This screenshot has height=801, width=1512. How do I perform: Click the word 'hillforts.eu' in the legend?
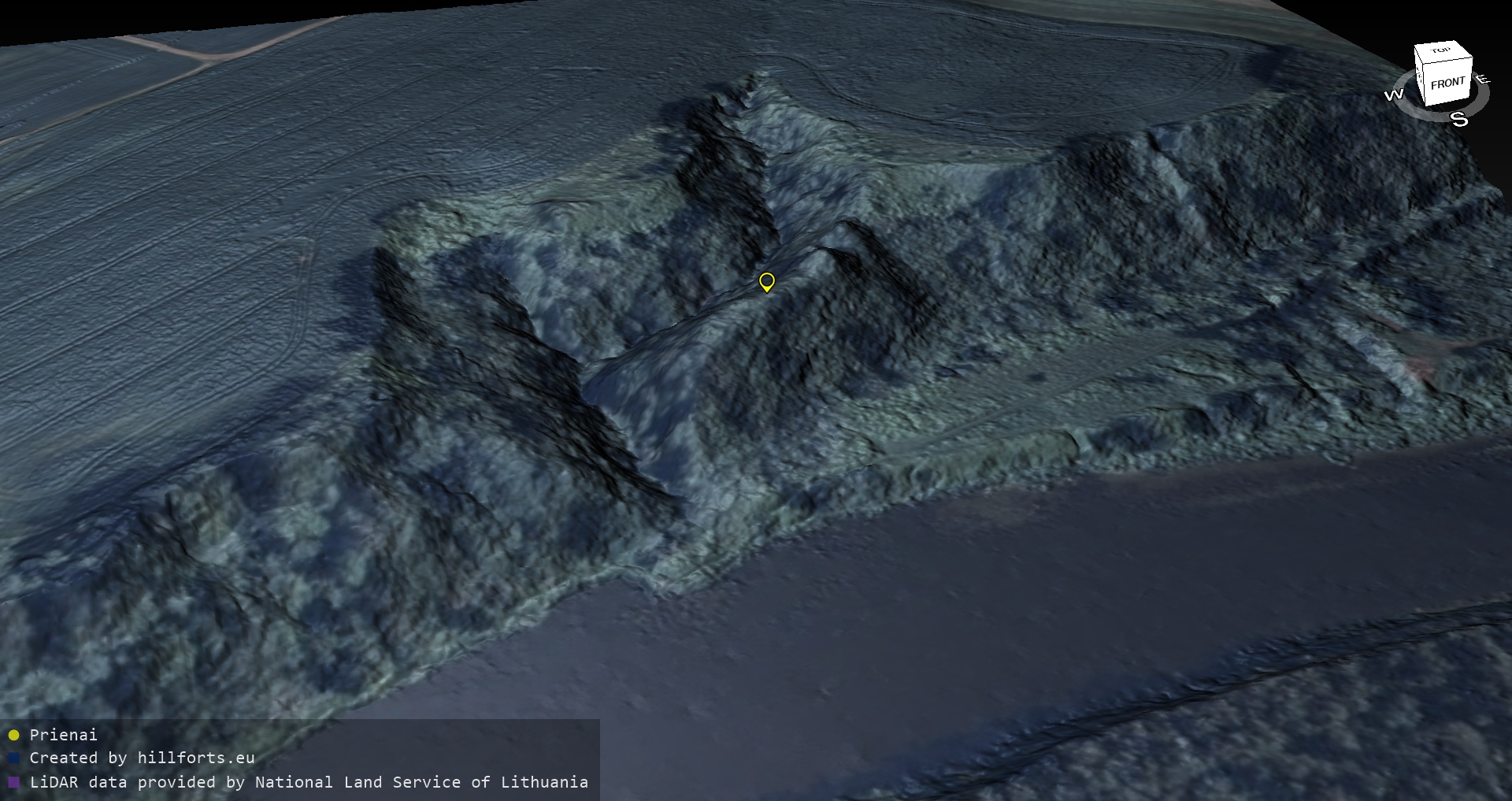195,758
